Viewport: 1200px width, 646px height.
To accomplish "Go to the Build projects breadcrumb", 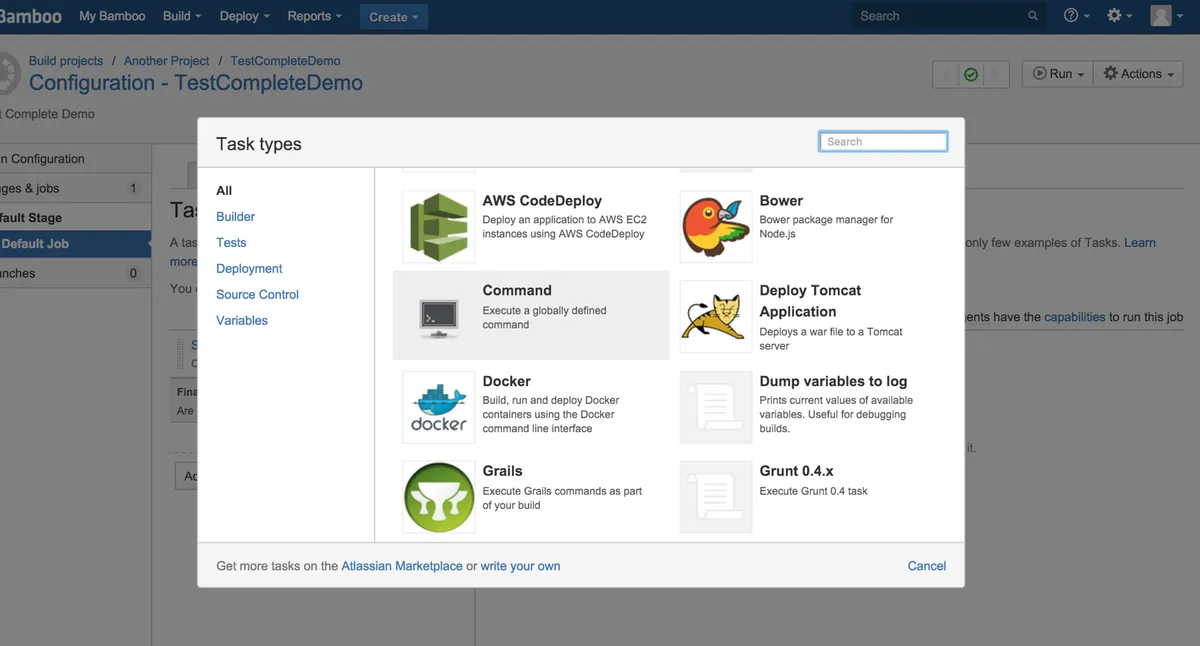I will pyautogui.click(x=66, y=61).
